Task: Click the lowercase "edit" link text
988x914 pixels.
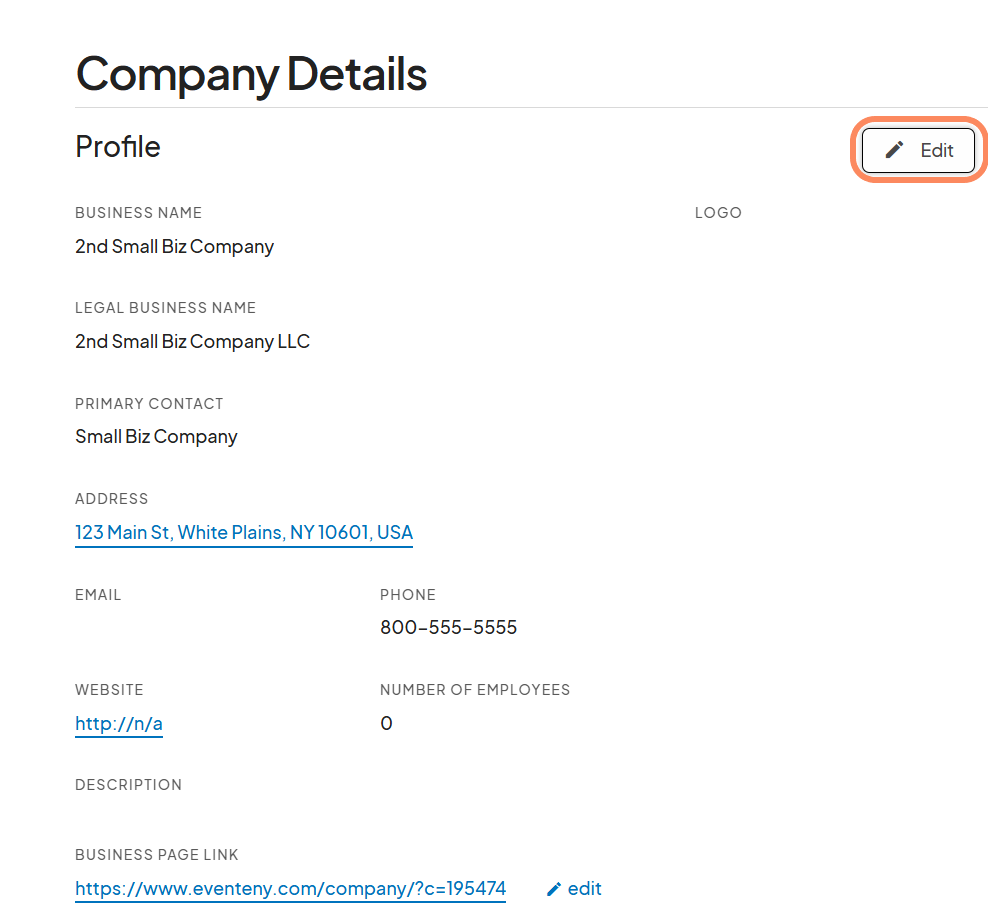Action: coord(585,888)
